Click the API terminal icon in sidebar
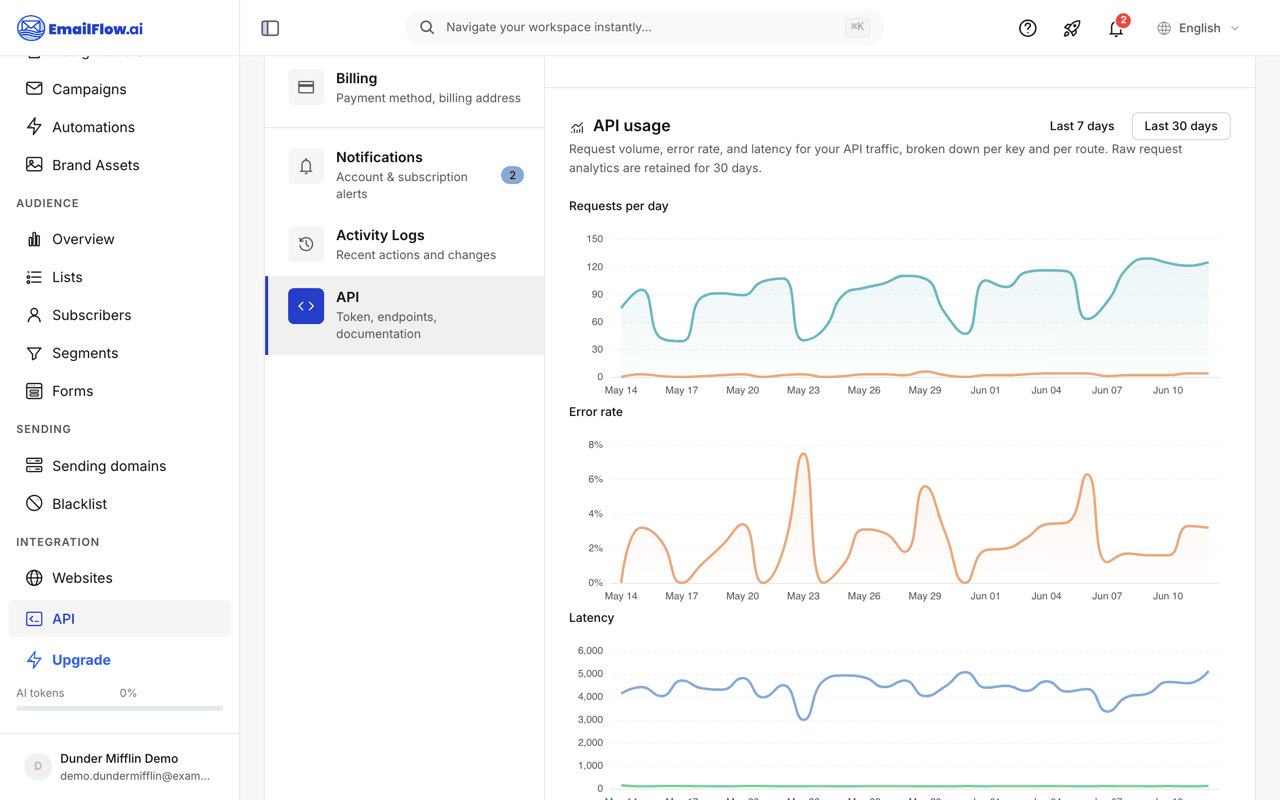 (34, 619)
